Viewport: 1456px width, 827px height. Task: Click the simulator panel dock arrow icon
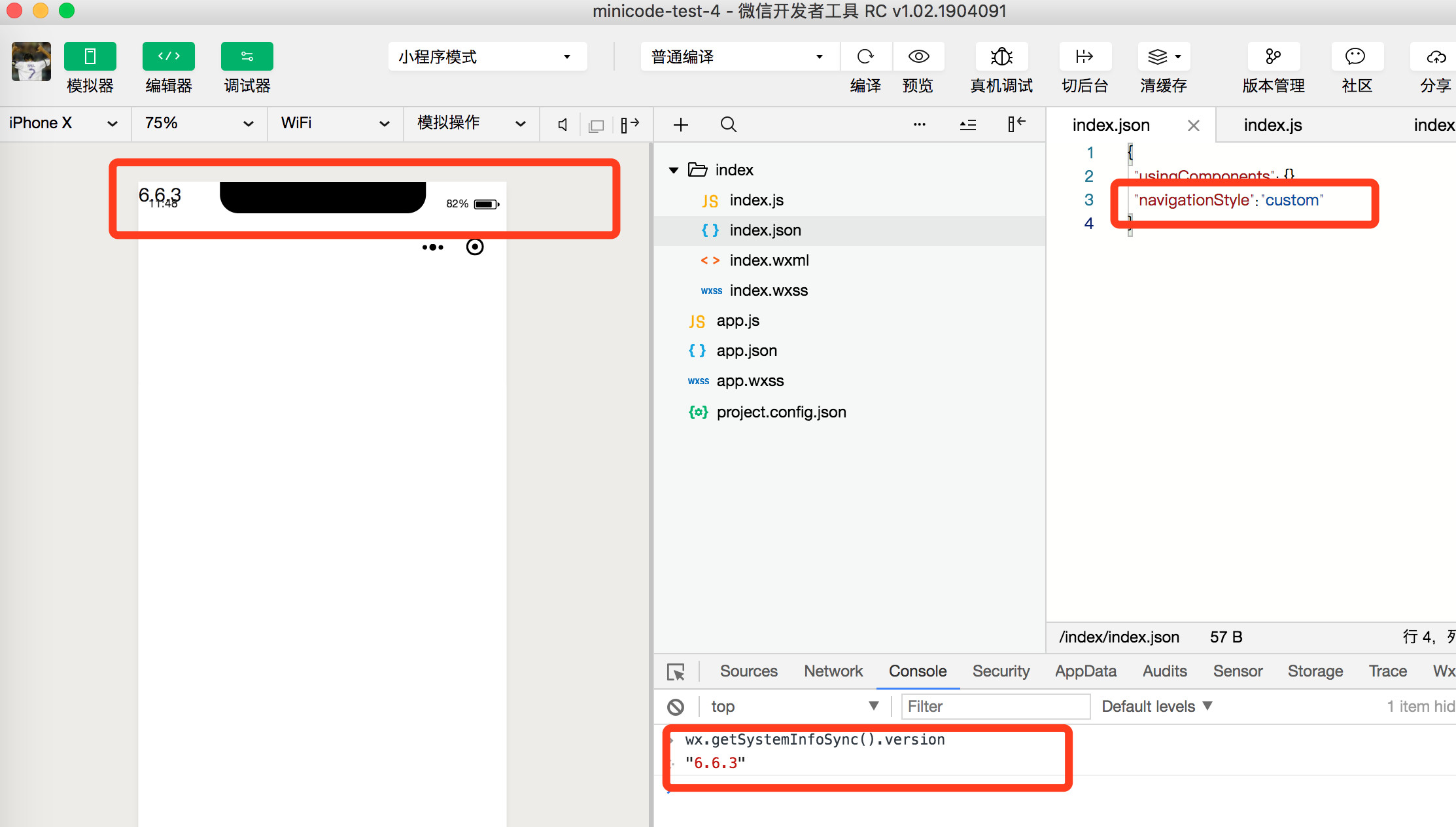[630, 124]
